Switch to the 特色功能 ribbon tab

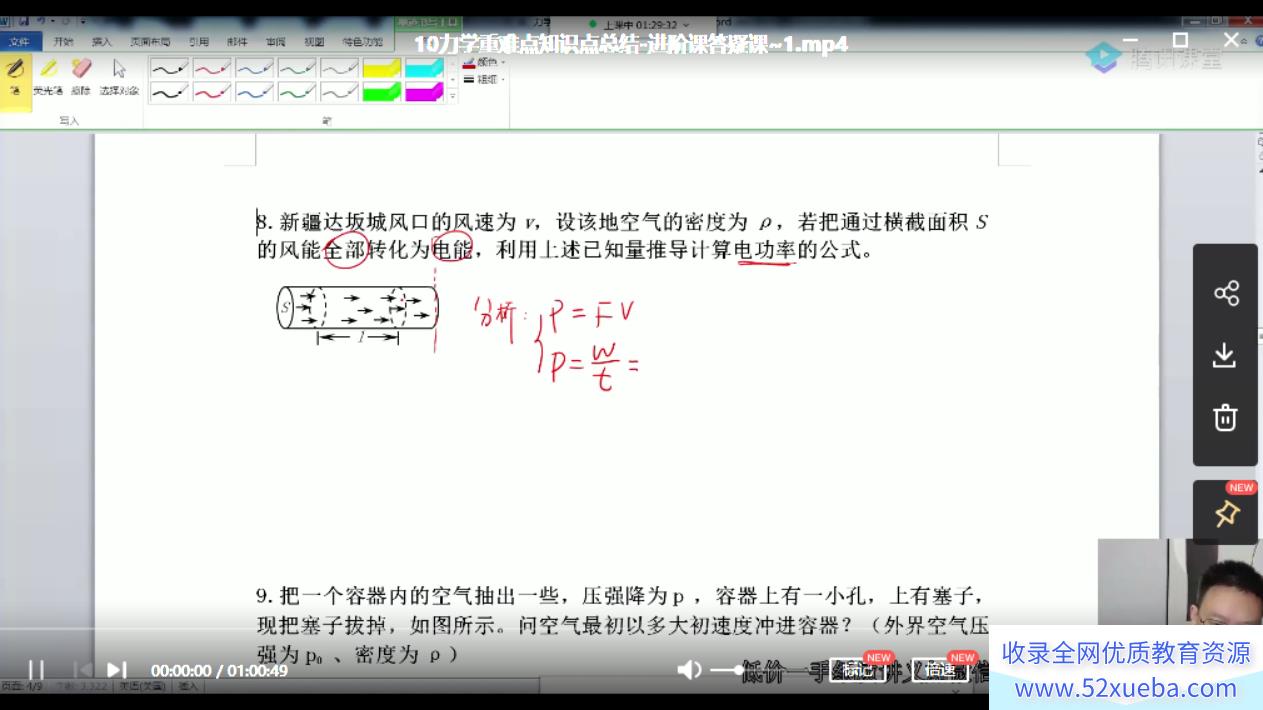[362, 42]
